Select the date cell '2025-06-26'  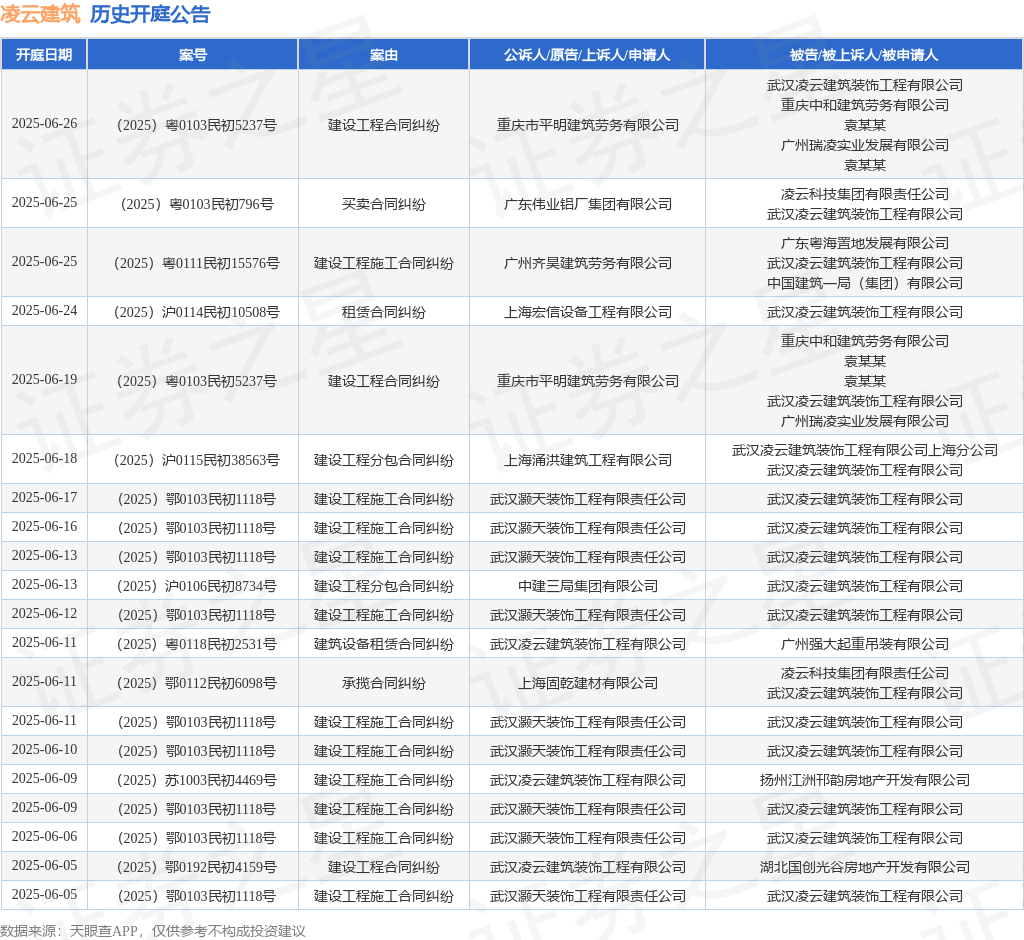(x=44, y=123)
